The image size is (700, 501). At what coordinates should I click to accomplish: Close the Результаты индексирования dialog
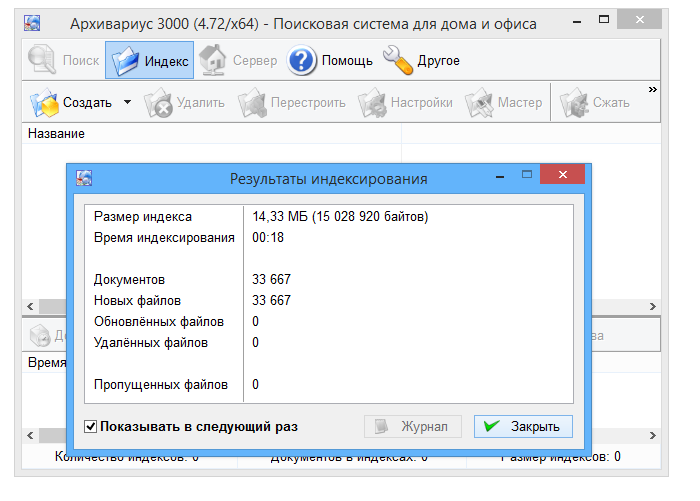pyautogui.click(x=562, y=175)
